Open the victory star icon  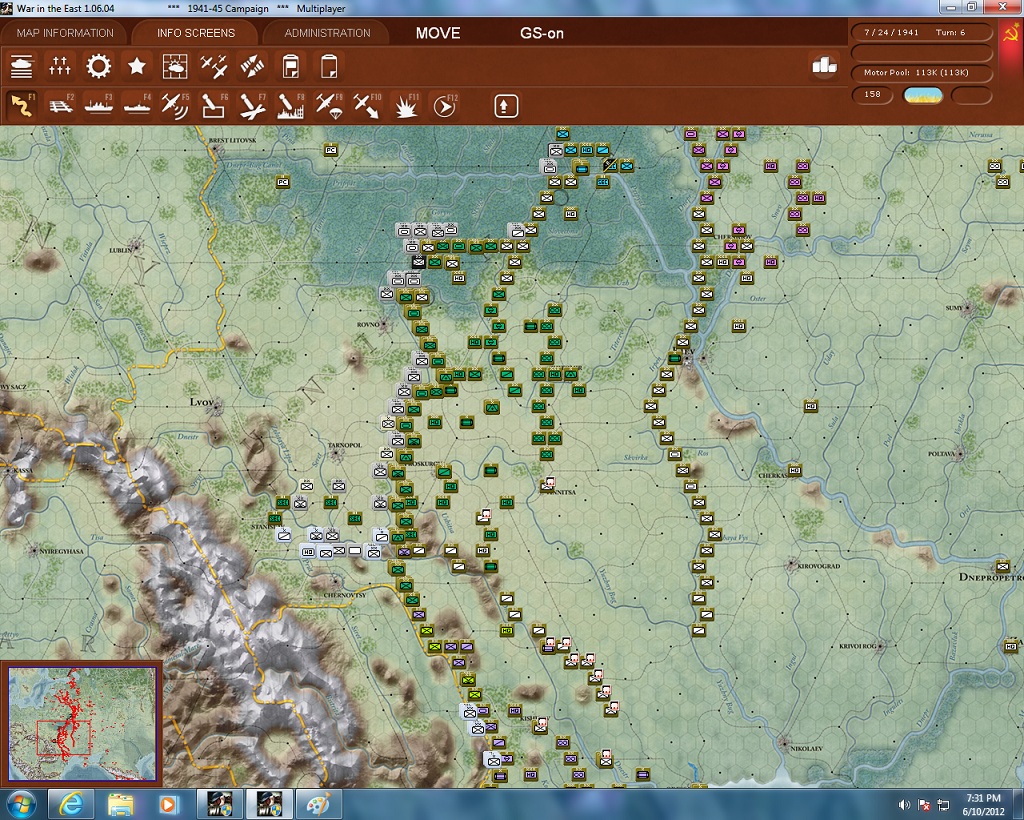136,66
